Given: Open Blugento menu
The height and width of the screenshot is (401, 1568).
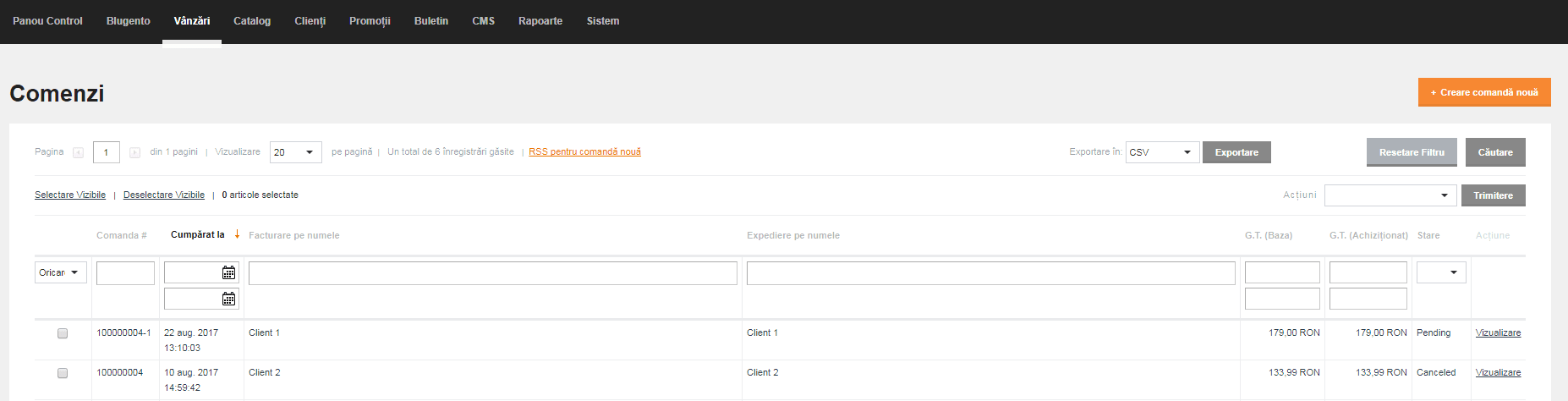Looking at the screenshot, I should (x=129, y=21).
